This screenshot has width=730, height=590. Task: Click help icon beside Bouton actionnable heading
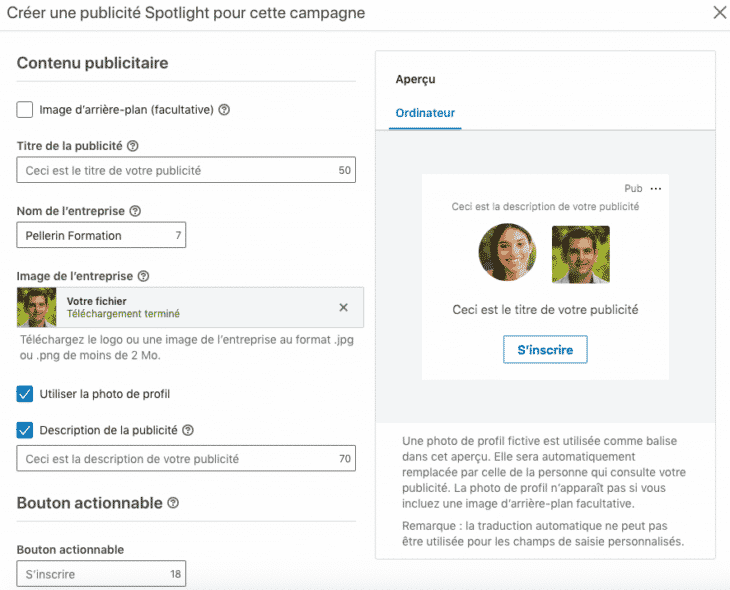(x=173, y=503)
